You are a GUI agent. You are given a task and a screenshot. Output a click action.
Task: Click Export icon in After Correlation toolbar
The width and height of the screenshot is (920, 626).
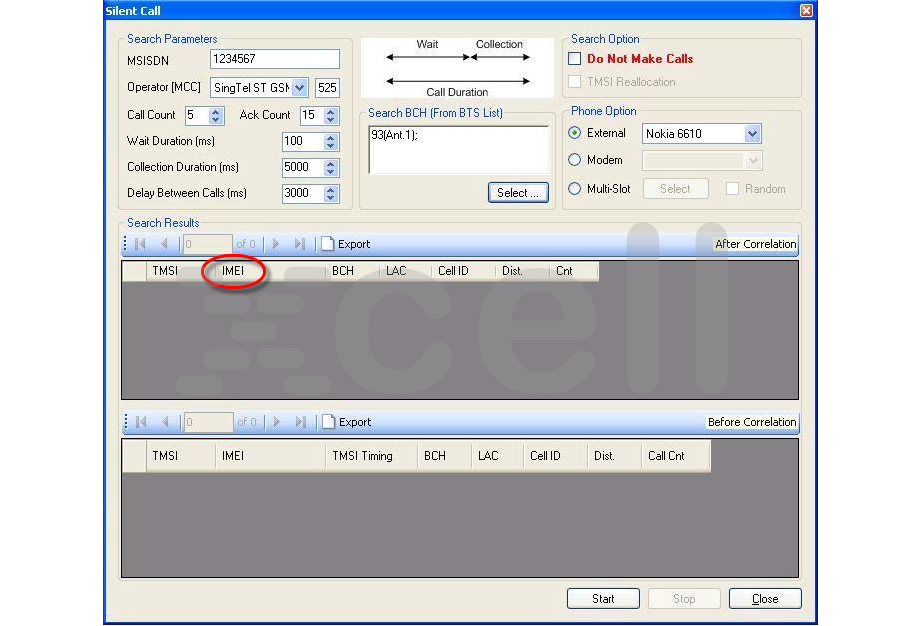[x=328, y=244]
